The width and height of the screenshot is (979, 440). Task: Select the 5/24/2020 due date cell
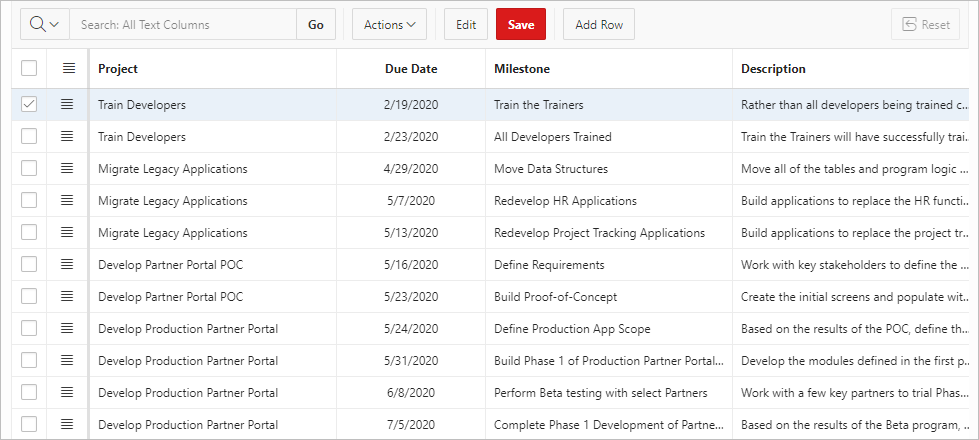click(411, 328)
